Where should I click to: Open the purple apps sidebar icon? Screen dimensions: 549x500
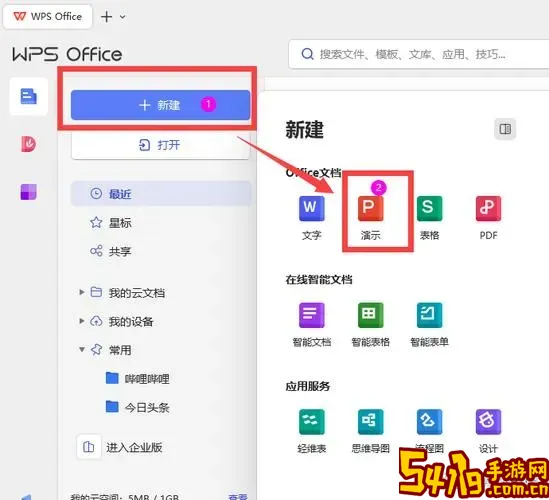click(x=28, y=192)
